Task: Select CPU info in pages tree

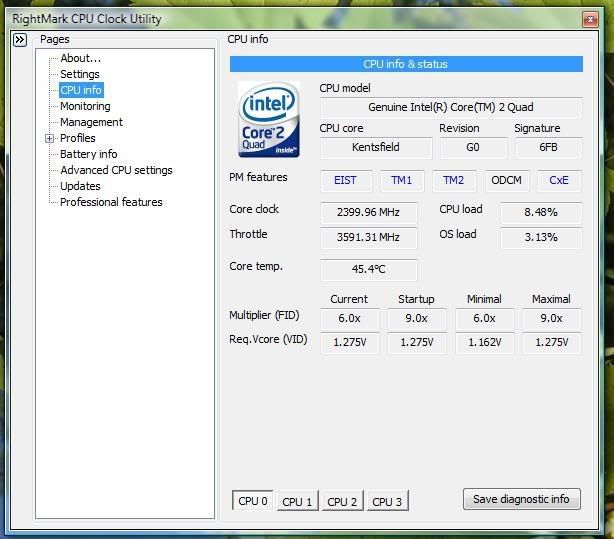Action: [81, 90]
